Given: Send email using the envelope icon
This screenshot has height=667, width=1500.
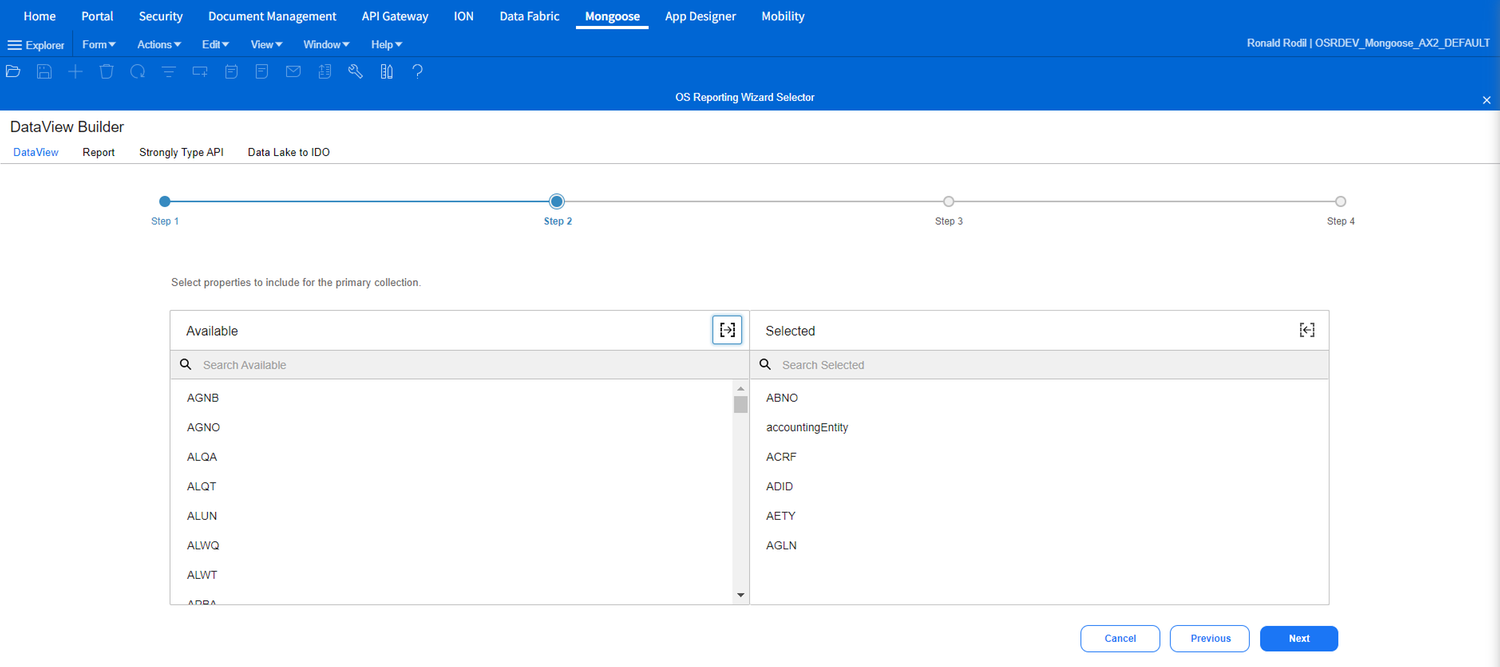Looking at the screenshot, I should (x=293, y=71).
